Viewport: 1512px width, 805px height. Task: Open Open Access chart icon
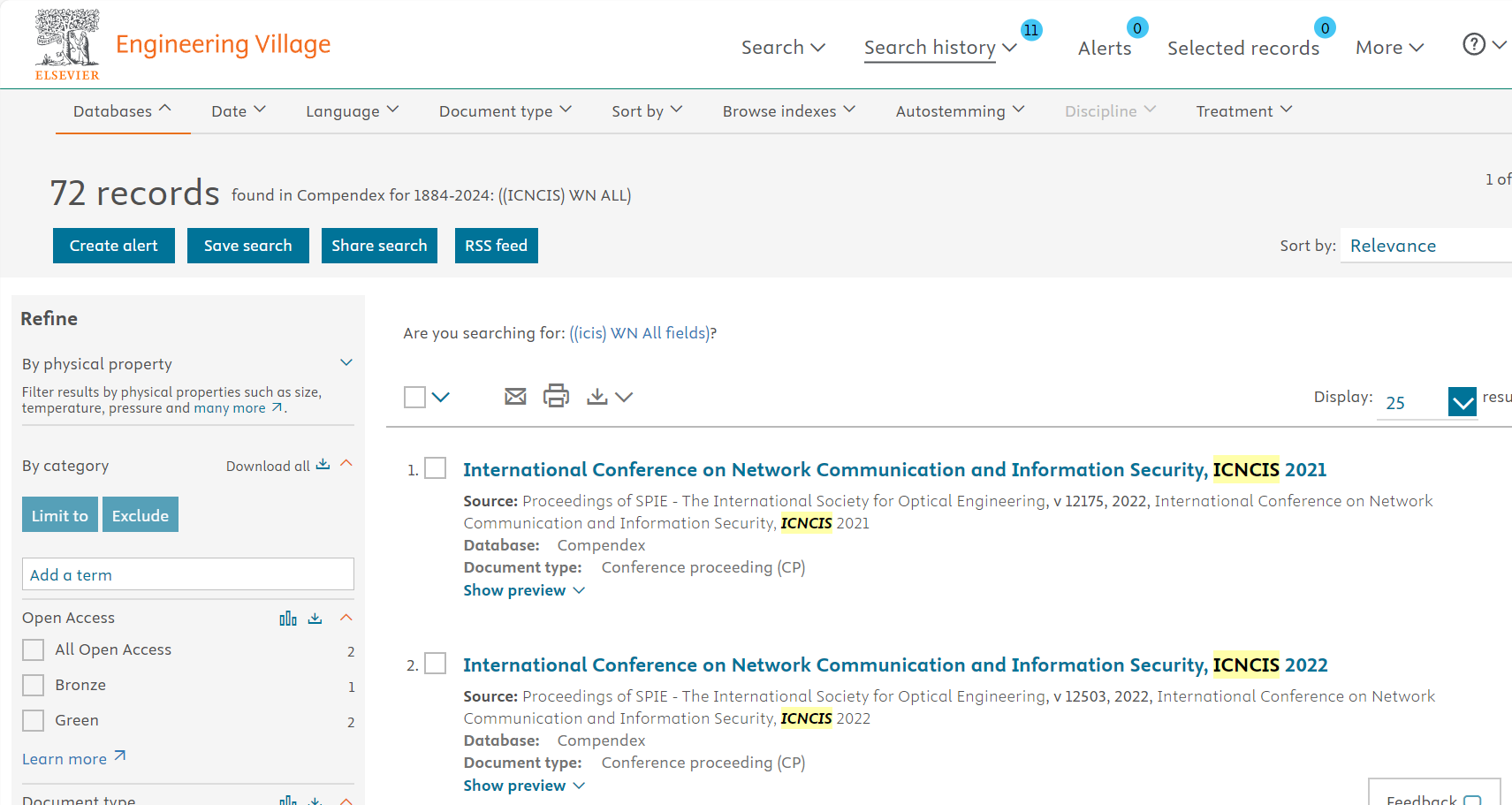[x=288, y=619]
